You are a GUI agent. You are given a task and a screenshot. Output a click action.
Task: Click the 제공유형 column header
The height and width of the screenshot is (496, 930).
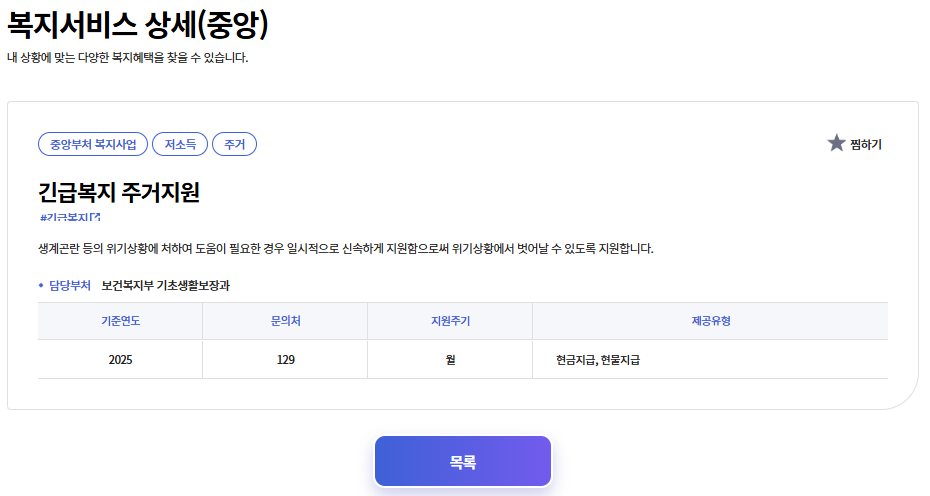point(710,321)
